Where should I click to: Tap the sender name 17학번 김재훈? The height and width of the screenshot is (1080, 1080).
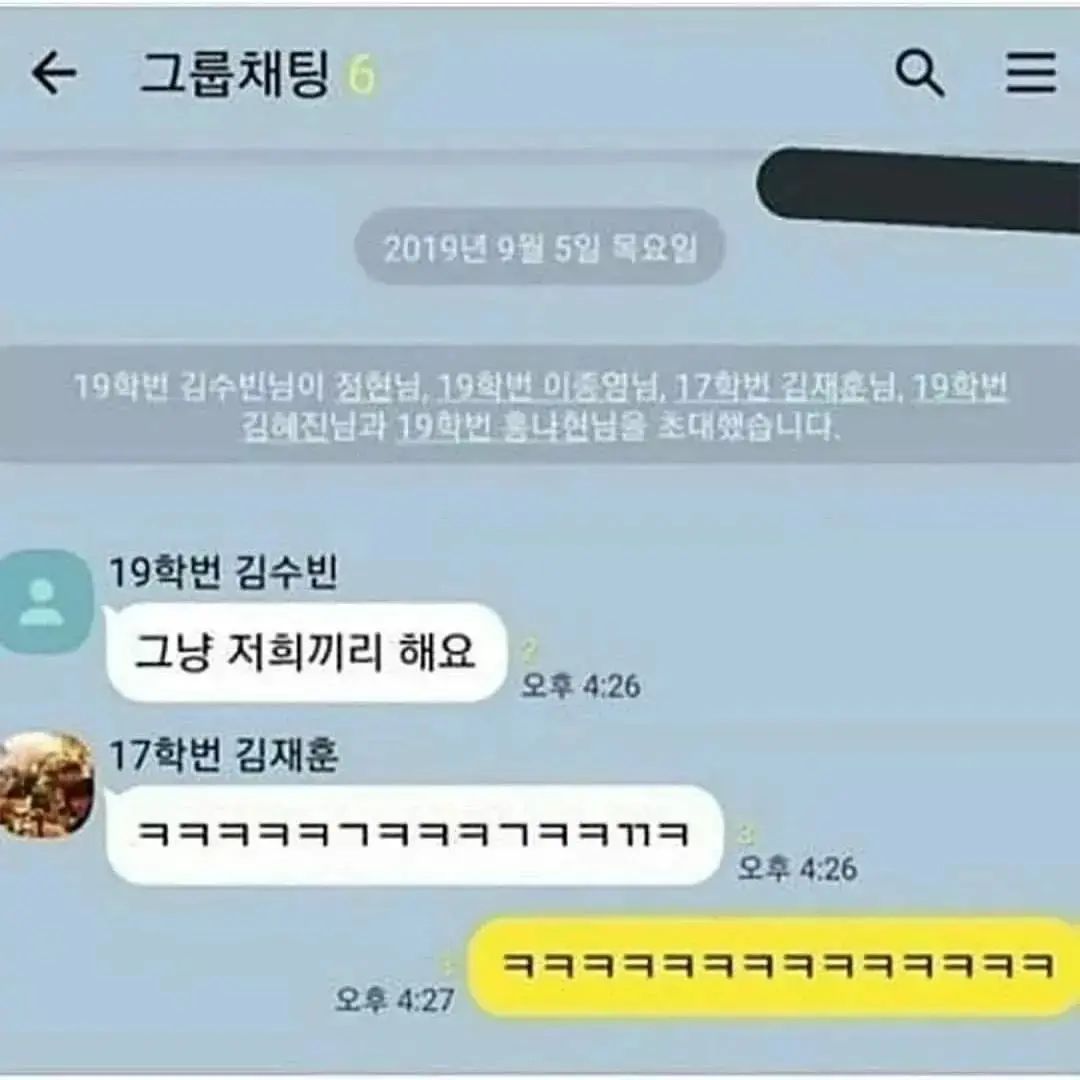224,755
